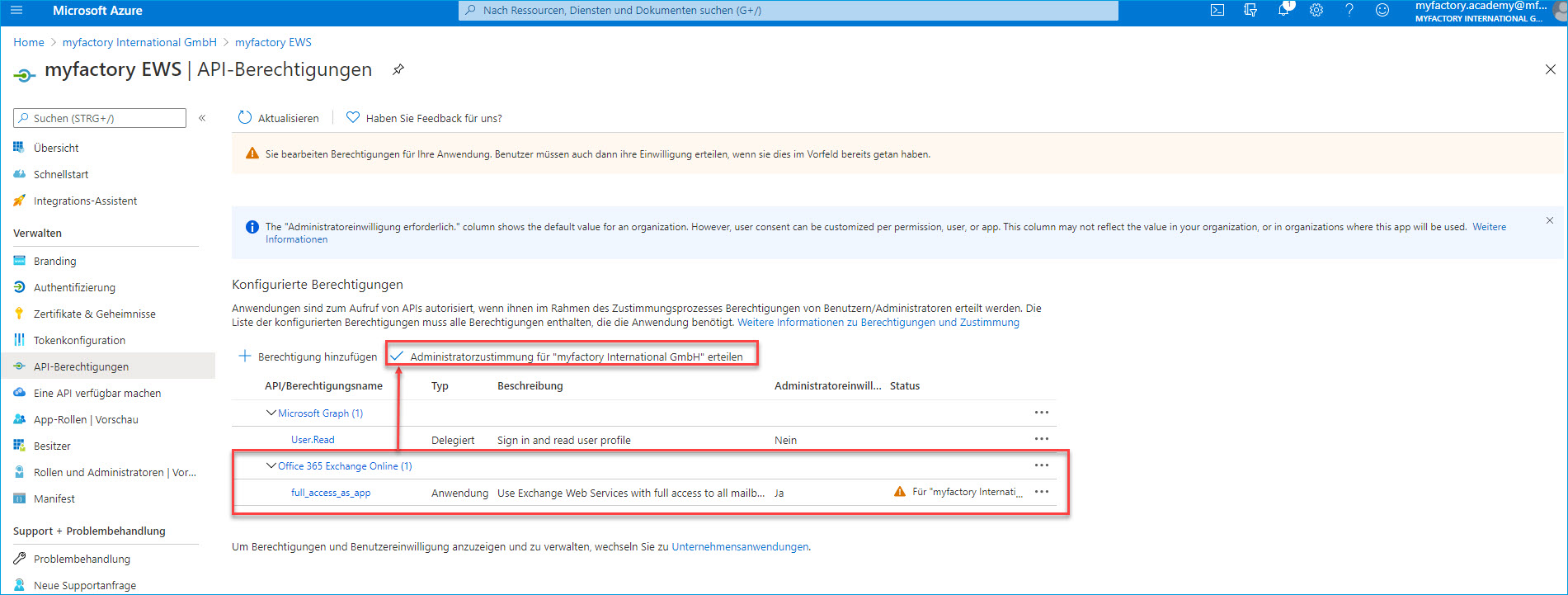Click the Aktualisieren refresh button
Viewport: 1568px width, 595px height.
click(x=278, y=118)
